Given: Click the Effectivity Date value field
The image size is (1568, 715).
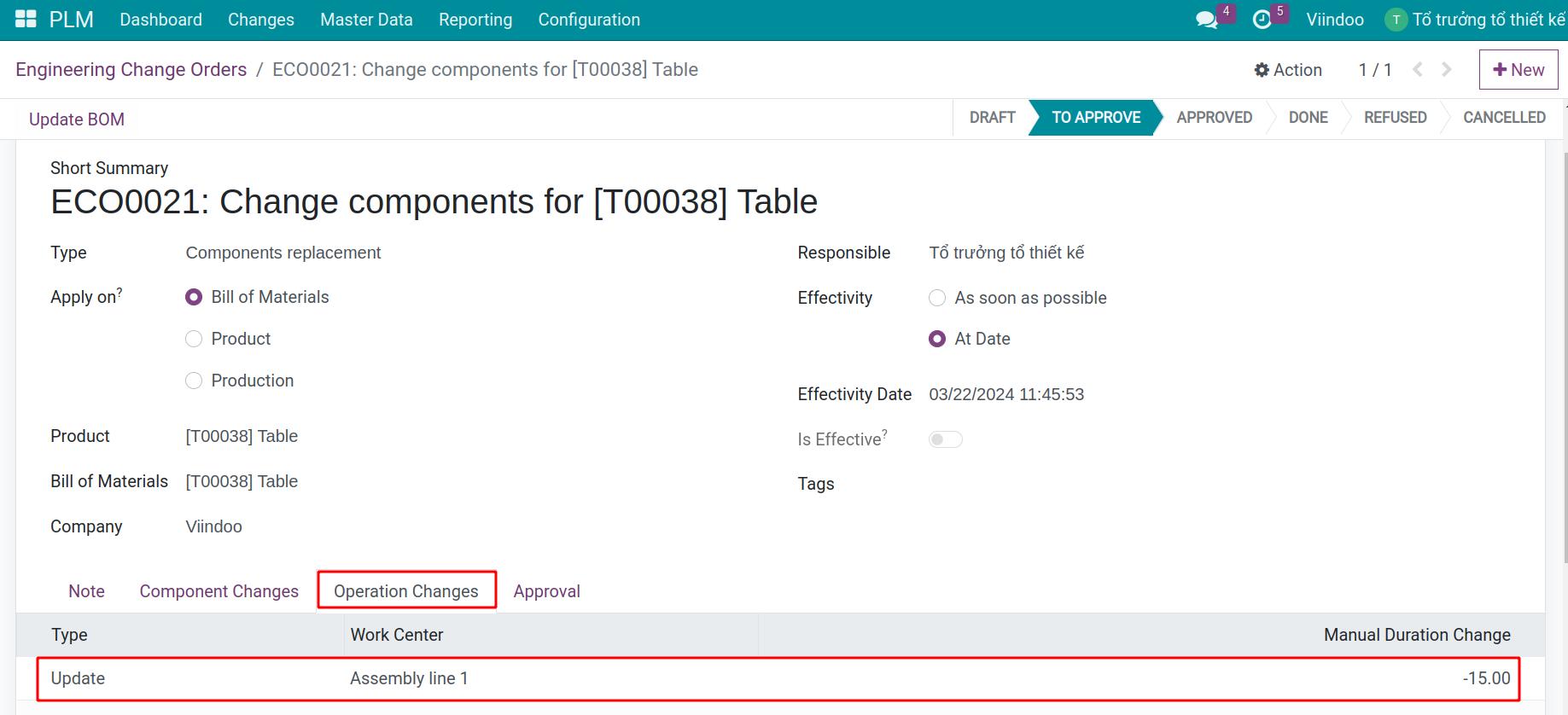Looking at the screenshot, I should tap(1006, 394).
